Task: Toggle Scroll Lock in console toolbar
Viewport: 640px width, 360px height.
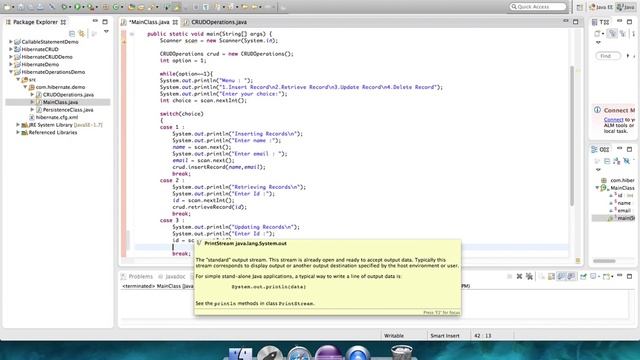Action: 551,276
